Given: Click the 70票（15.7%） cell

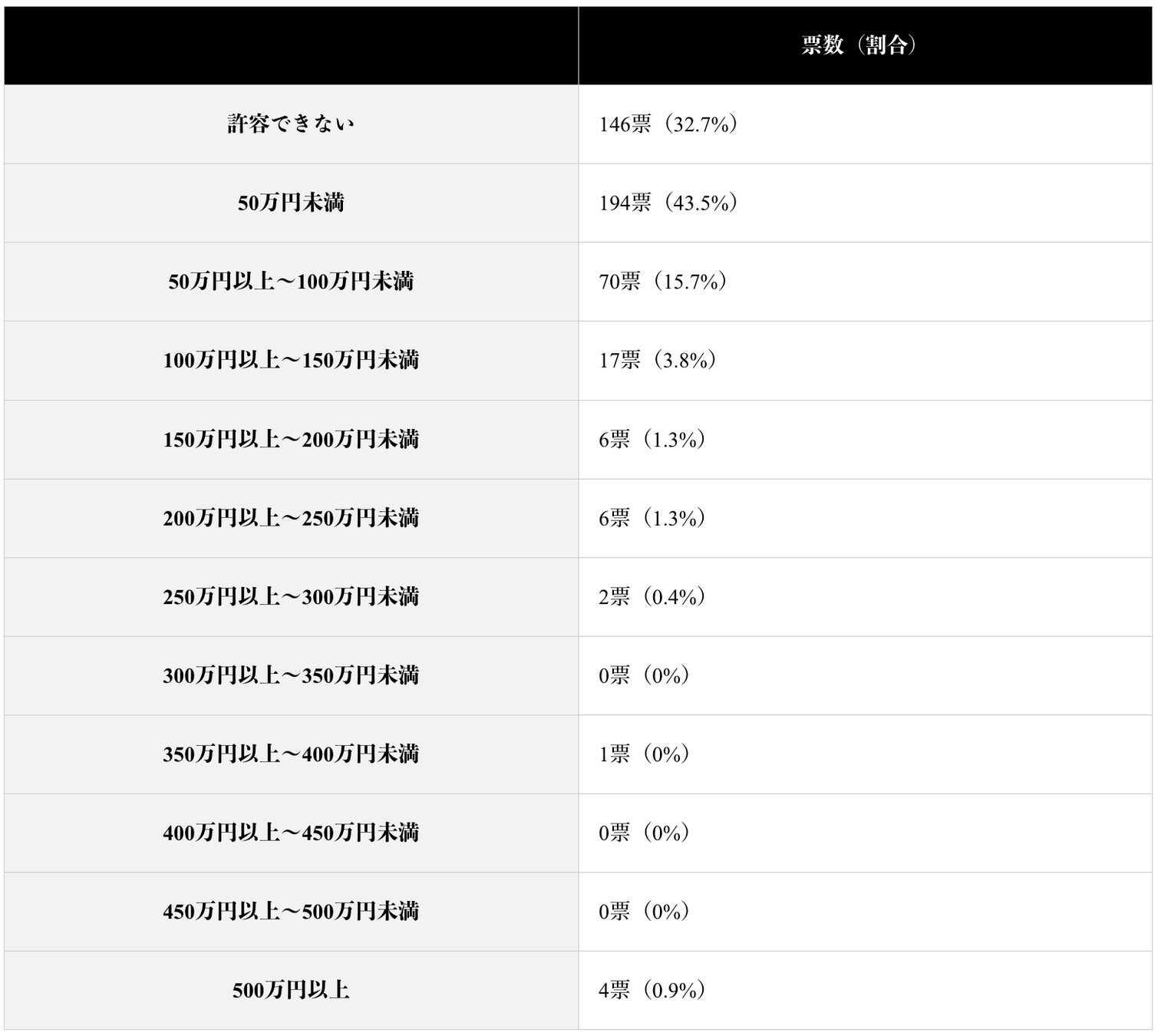Looking at the screenshot, I should pos(662,282).
